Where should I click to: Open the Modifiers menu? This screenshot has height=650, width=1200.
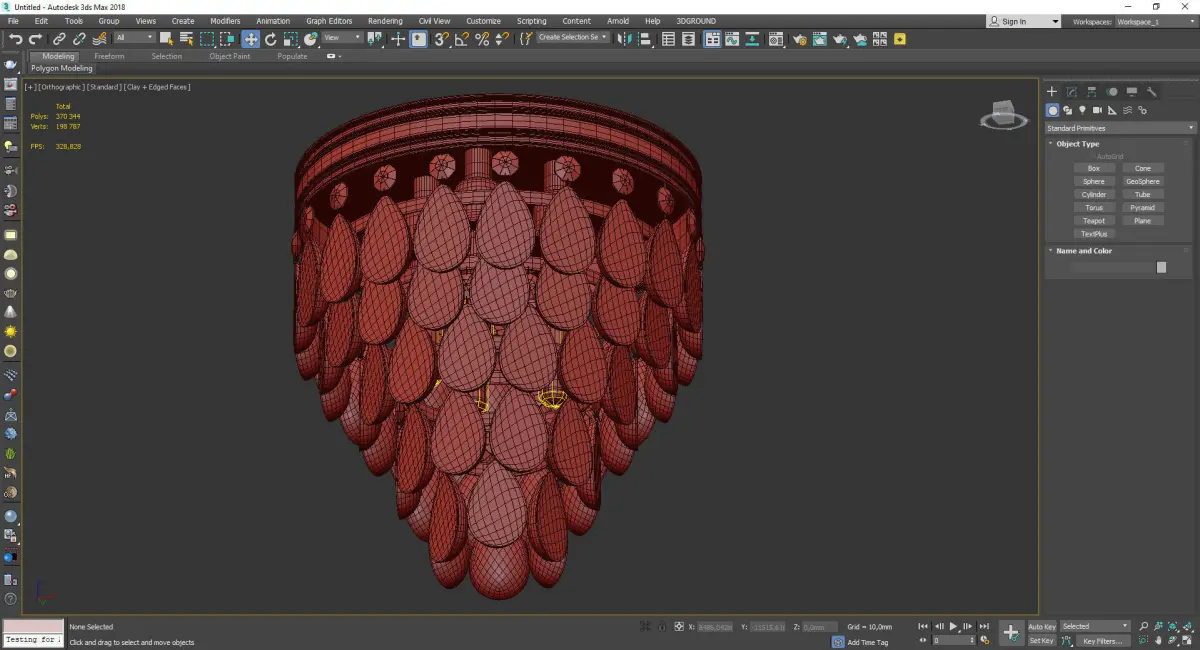pyautogui.click(x=225, y=21)
